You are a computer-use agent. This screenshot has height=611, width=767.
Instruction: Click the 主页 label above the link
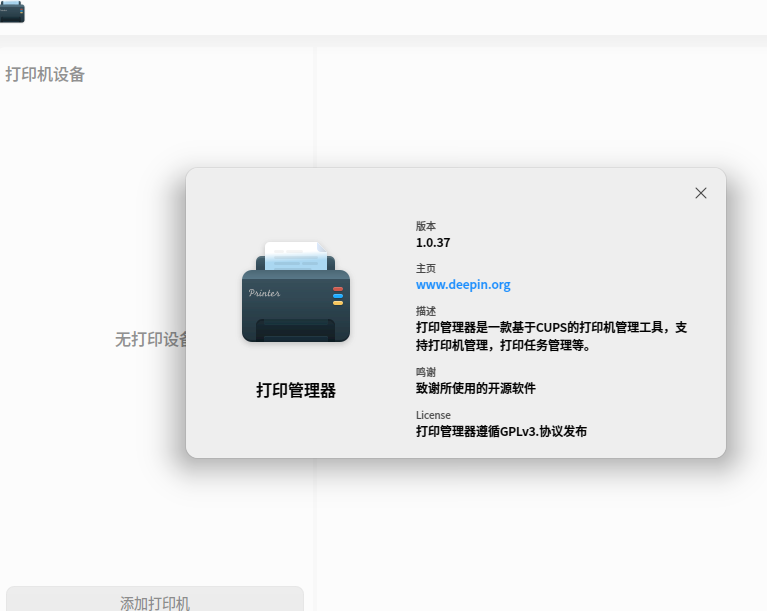(x=426, y=268)
